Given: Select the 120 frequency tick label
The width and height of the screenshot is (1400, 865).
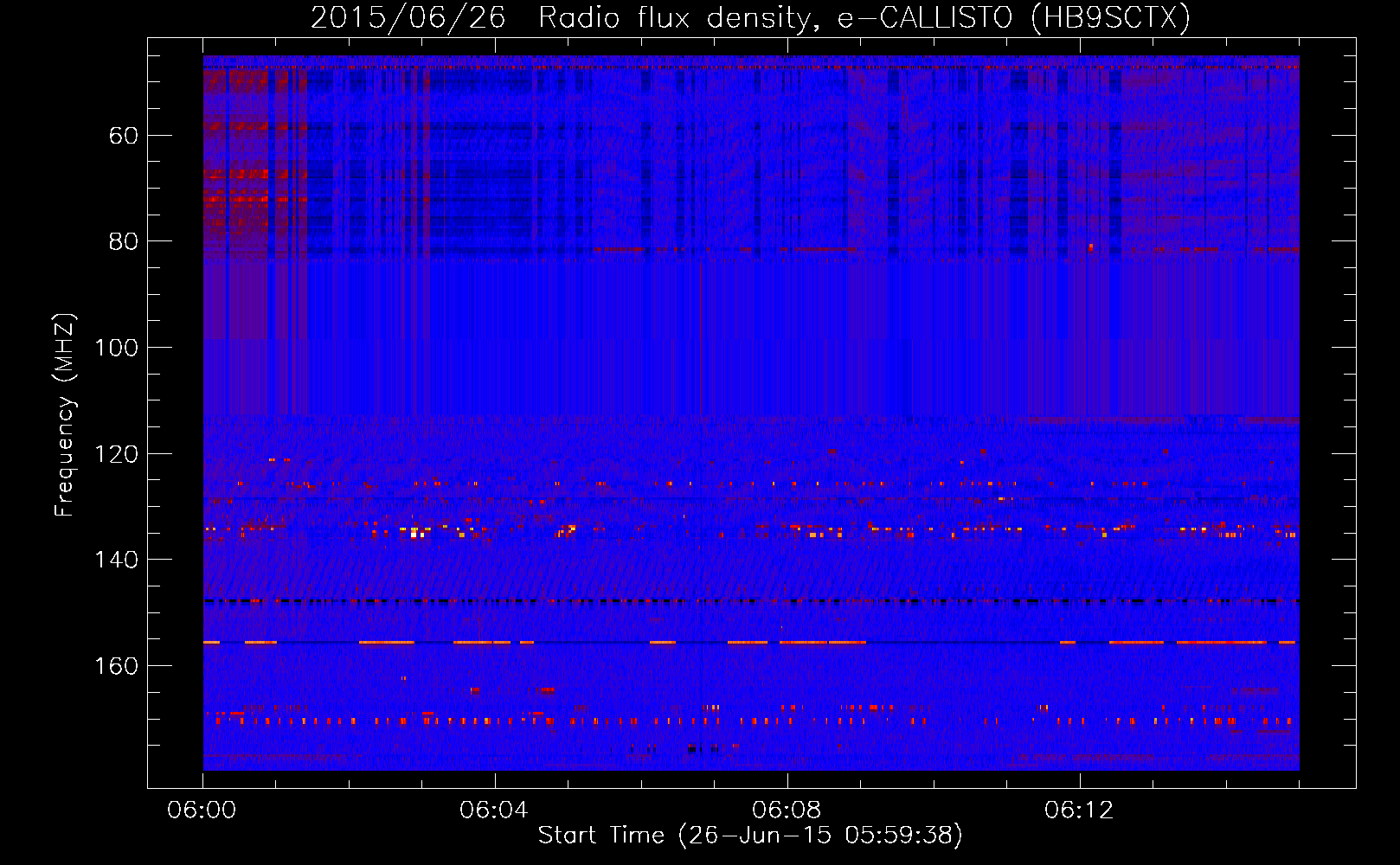Looking at the screenshot, I should point(117,454).
